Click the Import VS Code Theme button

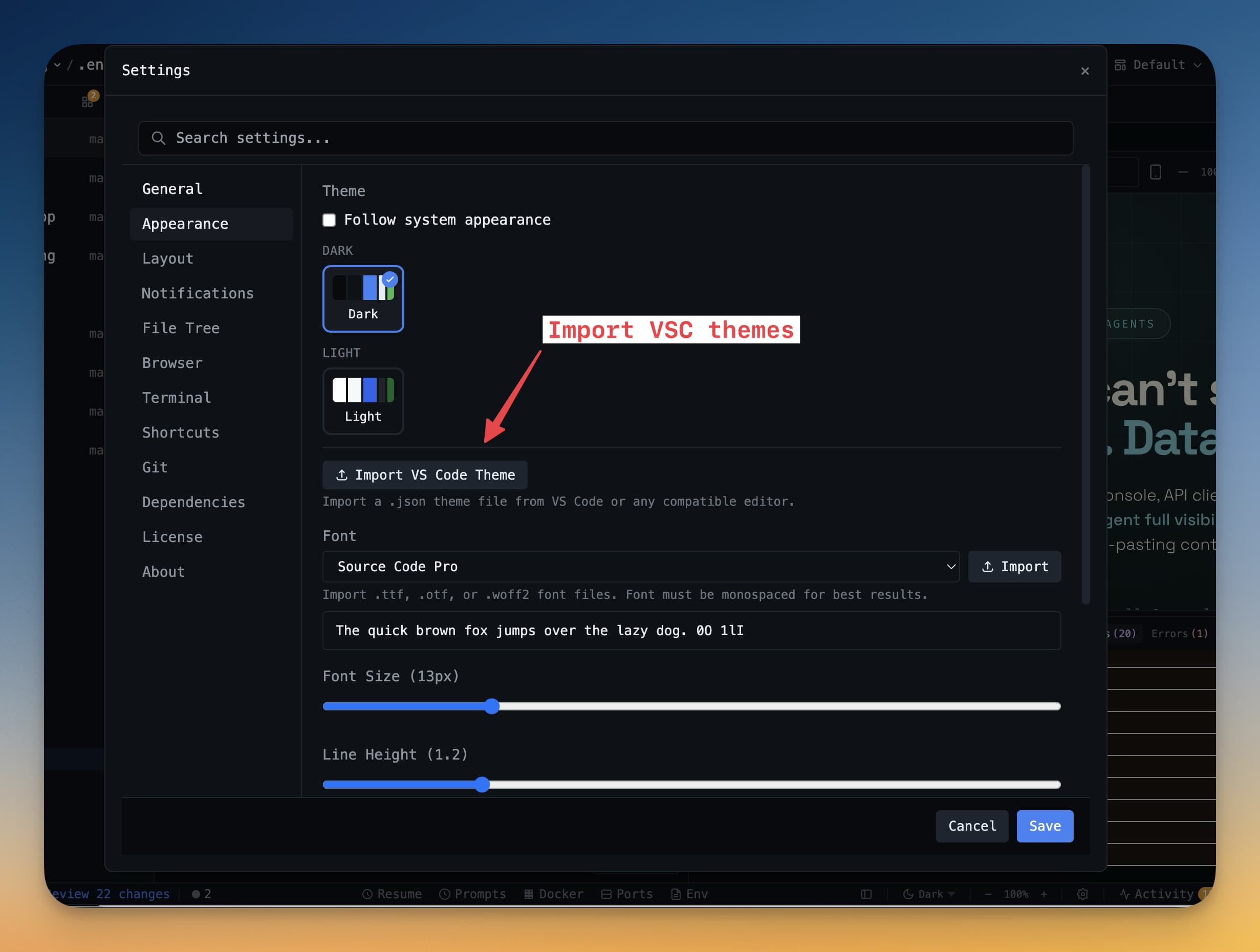pyautogui.click(x=424, y=474)
